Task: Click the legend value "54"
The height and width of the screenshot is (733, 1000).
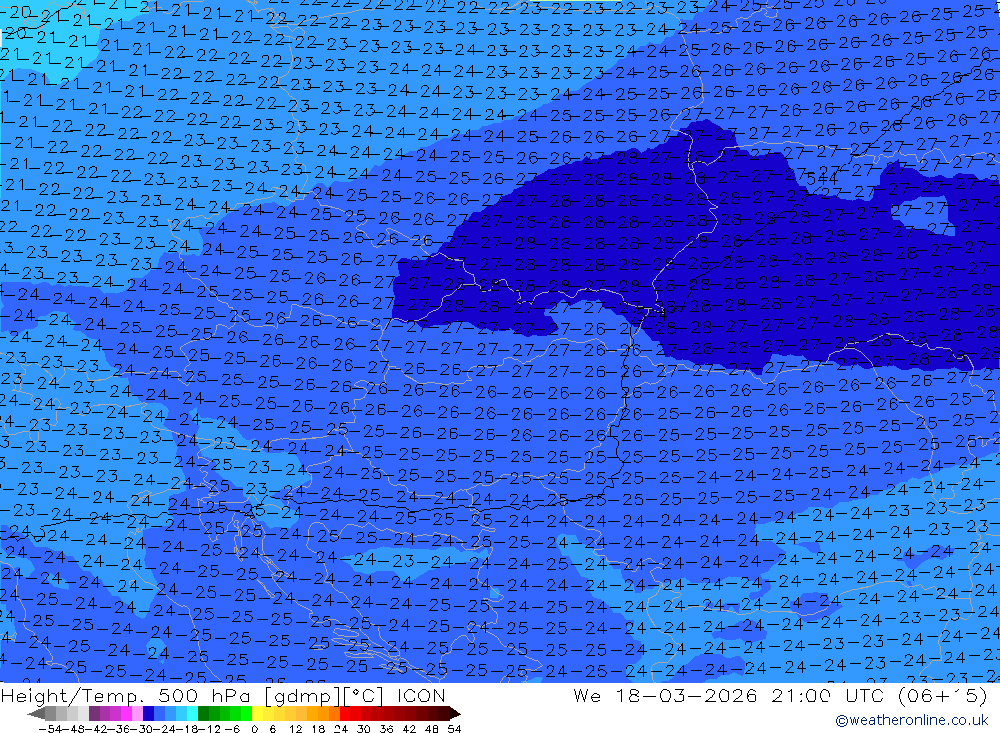Action: 454,729
